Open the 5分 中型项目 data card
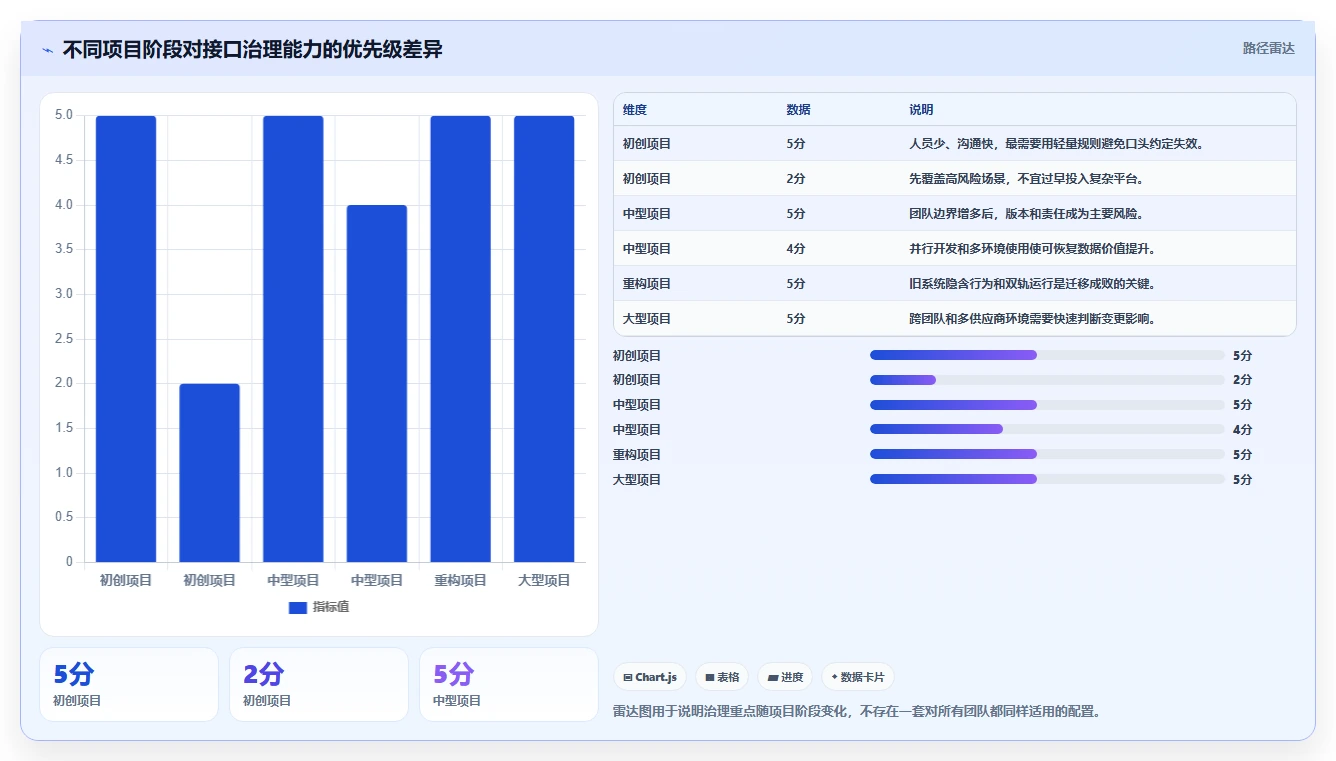1336x761 pixels. pos(508,684)
